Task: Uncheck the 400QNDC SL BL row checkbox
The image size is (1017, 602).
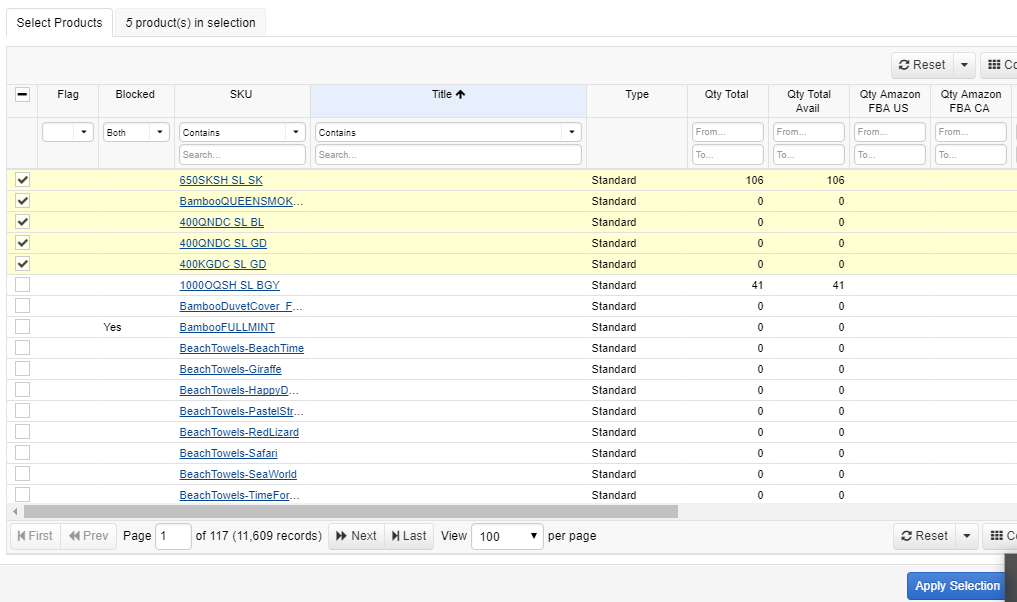Action: click(x=22, y=222)
